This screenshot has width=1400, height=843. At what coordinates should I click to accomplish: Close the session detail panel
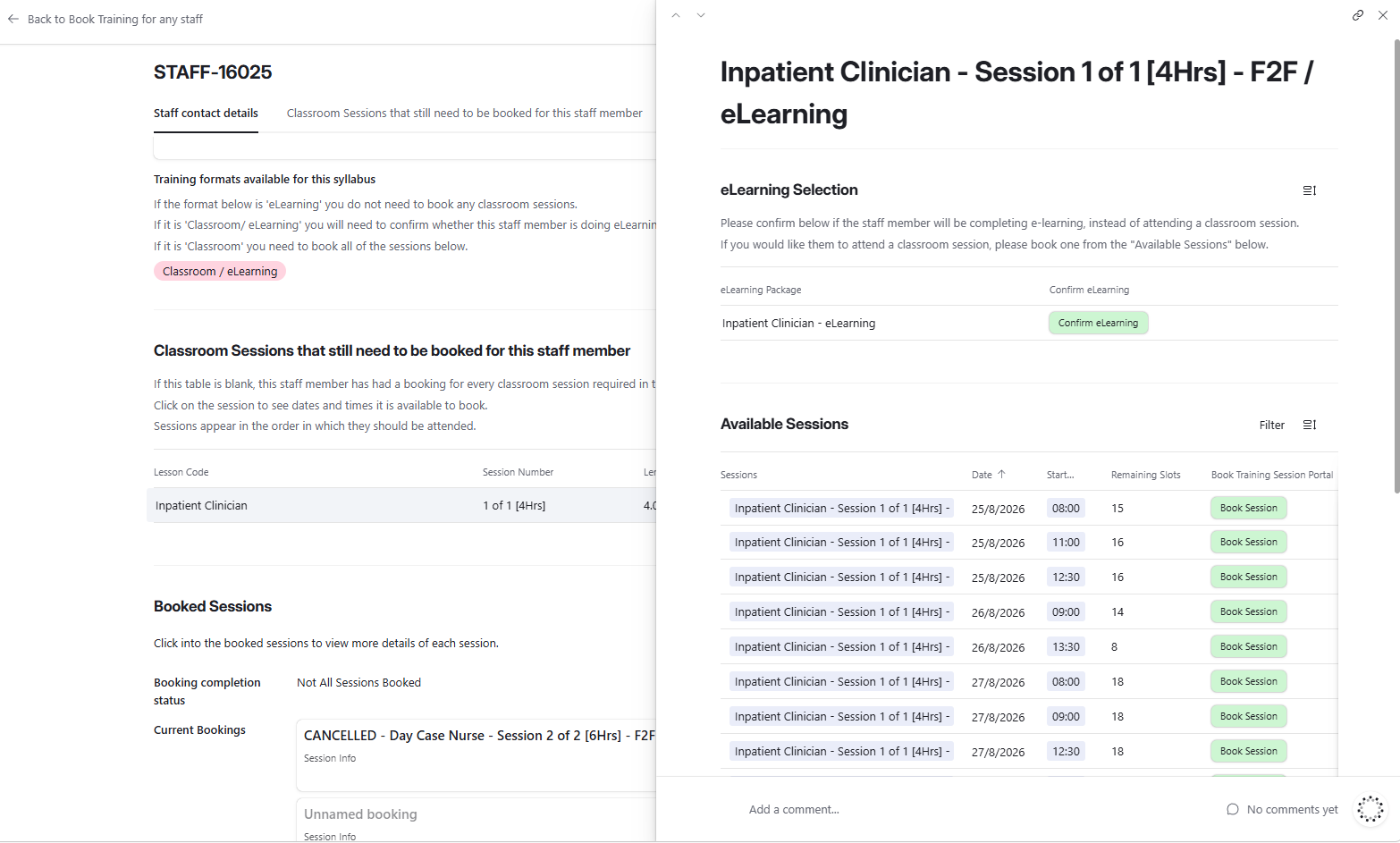tap(1383, 15)
